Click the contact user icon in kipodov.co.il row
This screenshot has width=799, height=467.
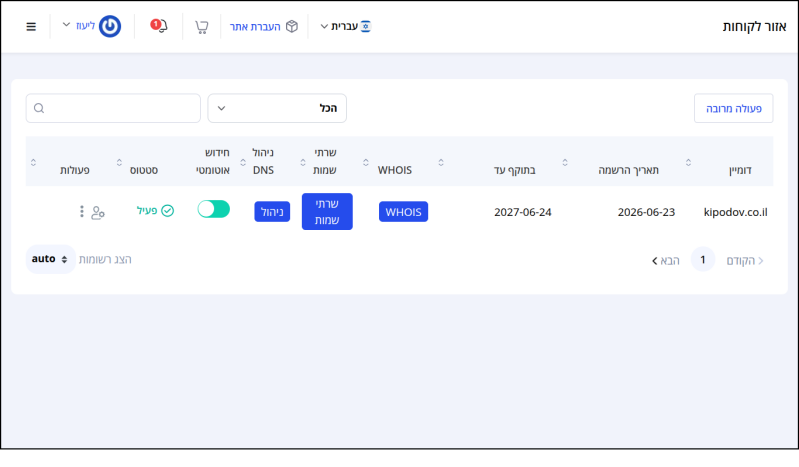pos(98,212)
